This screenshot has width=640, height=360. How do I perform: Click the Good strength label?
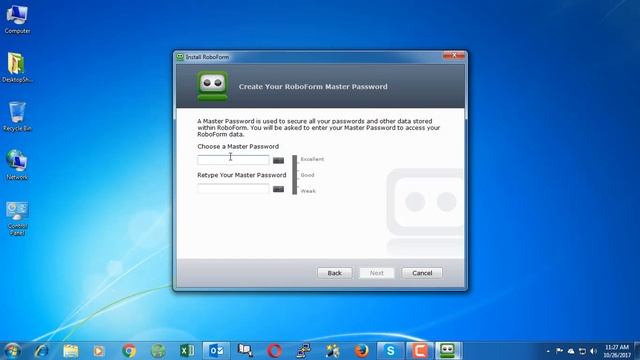point(307,175)
